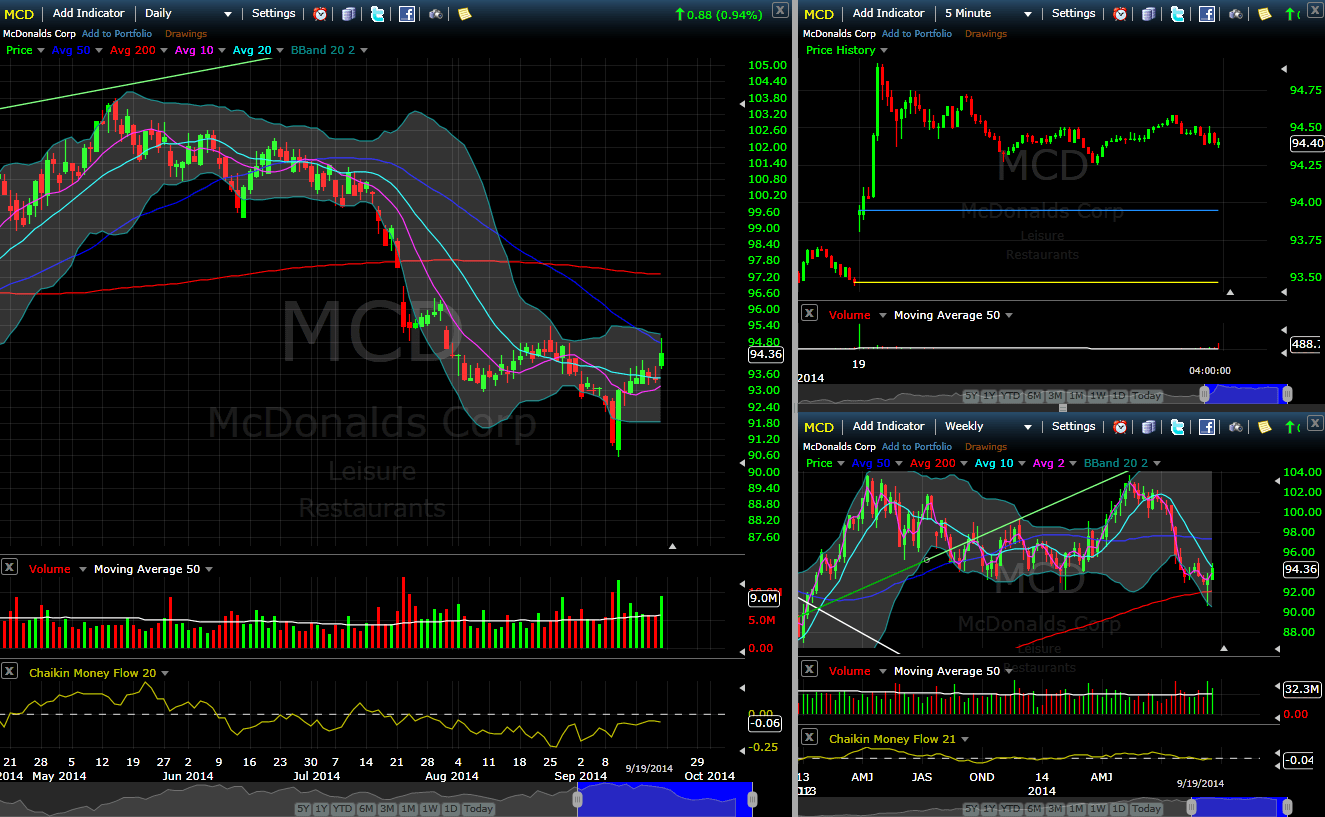
Task: Open Drawings on the Weekly chart
Action: click(986, 447)
